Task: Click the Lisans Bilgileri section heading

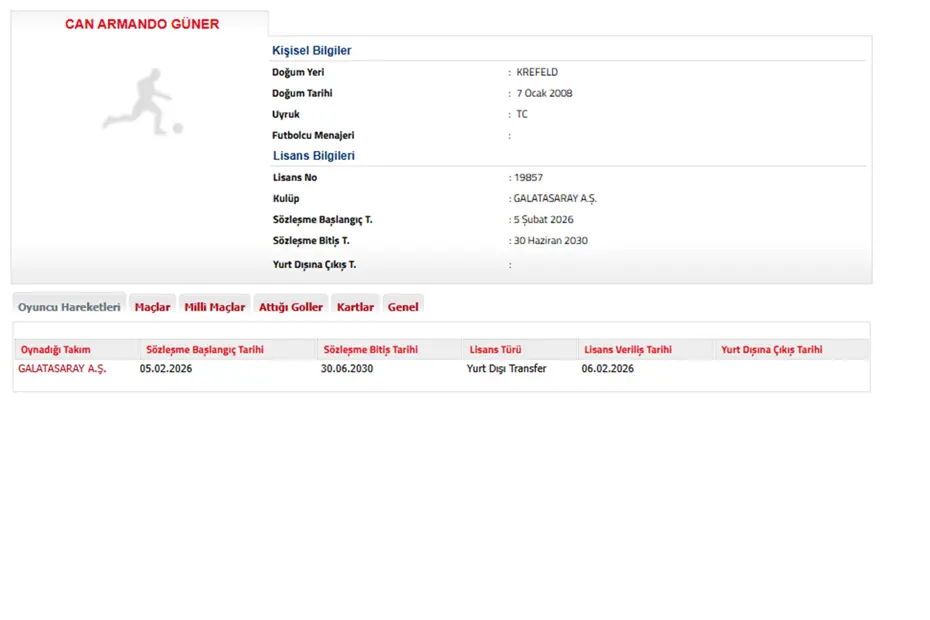Action: tap(314, 156)
